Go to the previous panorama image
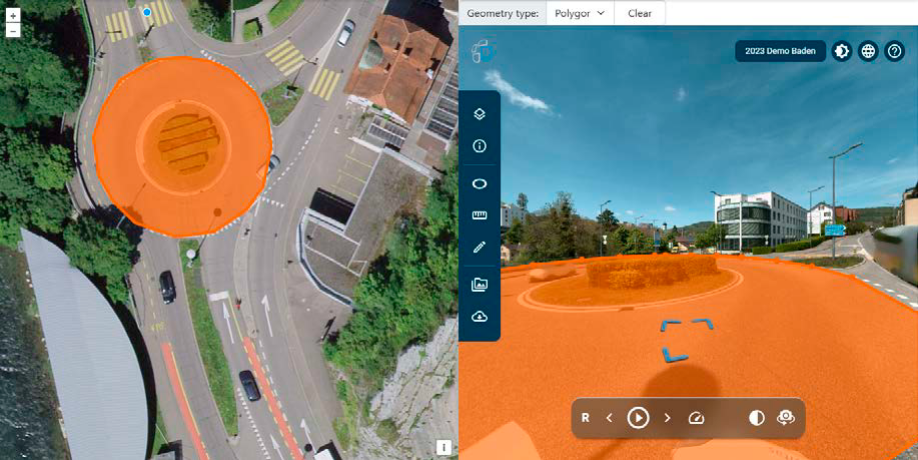 click(x=609, y=418)
